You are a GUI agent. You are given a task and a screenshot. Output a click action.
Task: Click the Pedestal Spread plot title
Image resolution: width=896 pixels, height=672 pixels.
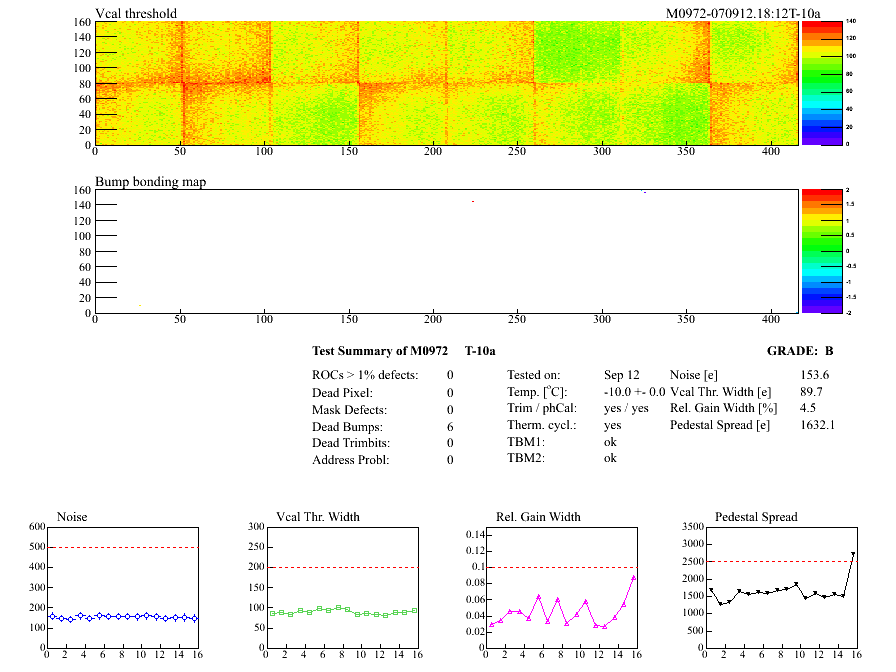click(756, 517)
